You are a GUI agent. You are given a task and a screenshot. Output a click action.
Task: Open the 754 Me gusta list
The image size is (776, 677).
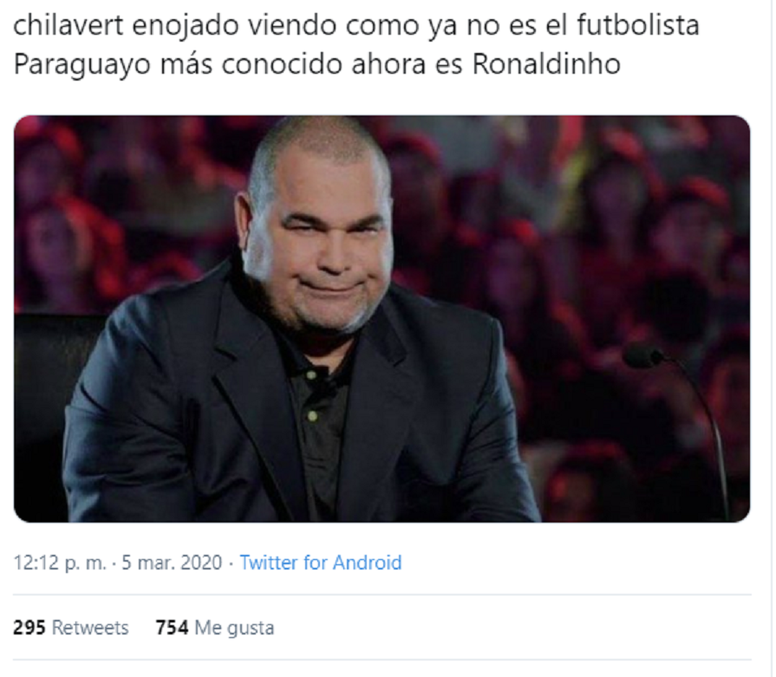[x=215, y=628]
